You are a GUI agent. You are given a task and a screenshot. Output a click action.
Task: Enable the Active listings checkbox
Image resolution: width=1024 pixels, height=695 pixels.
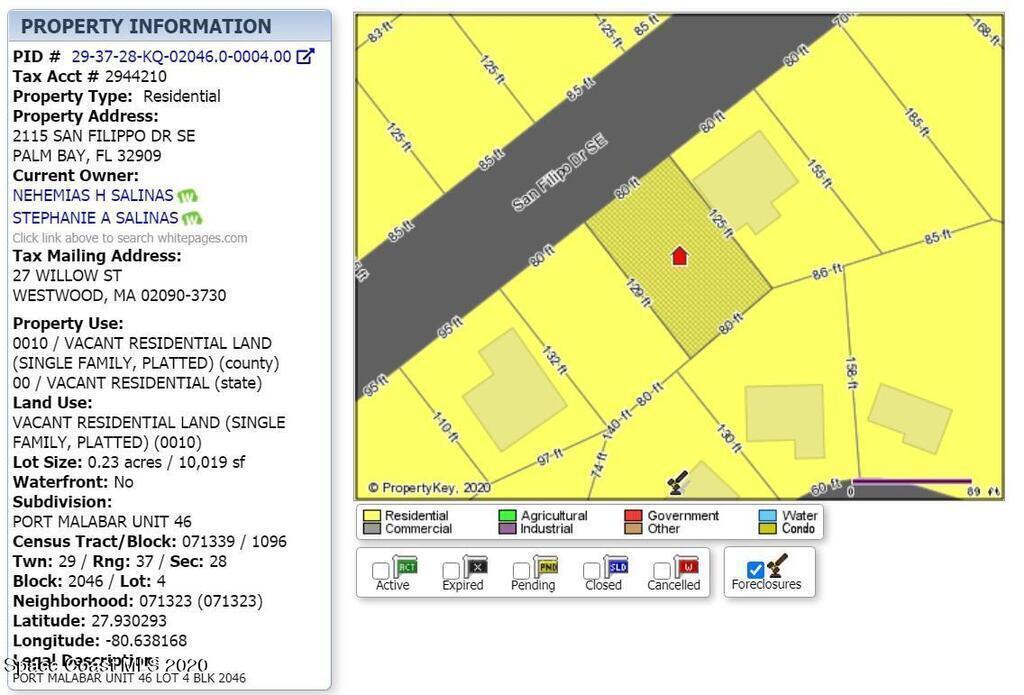coord(381,570)
